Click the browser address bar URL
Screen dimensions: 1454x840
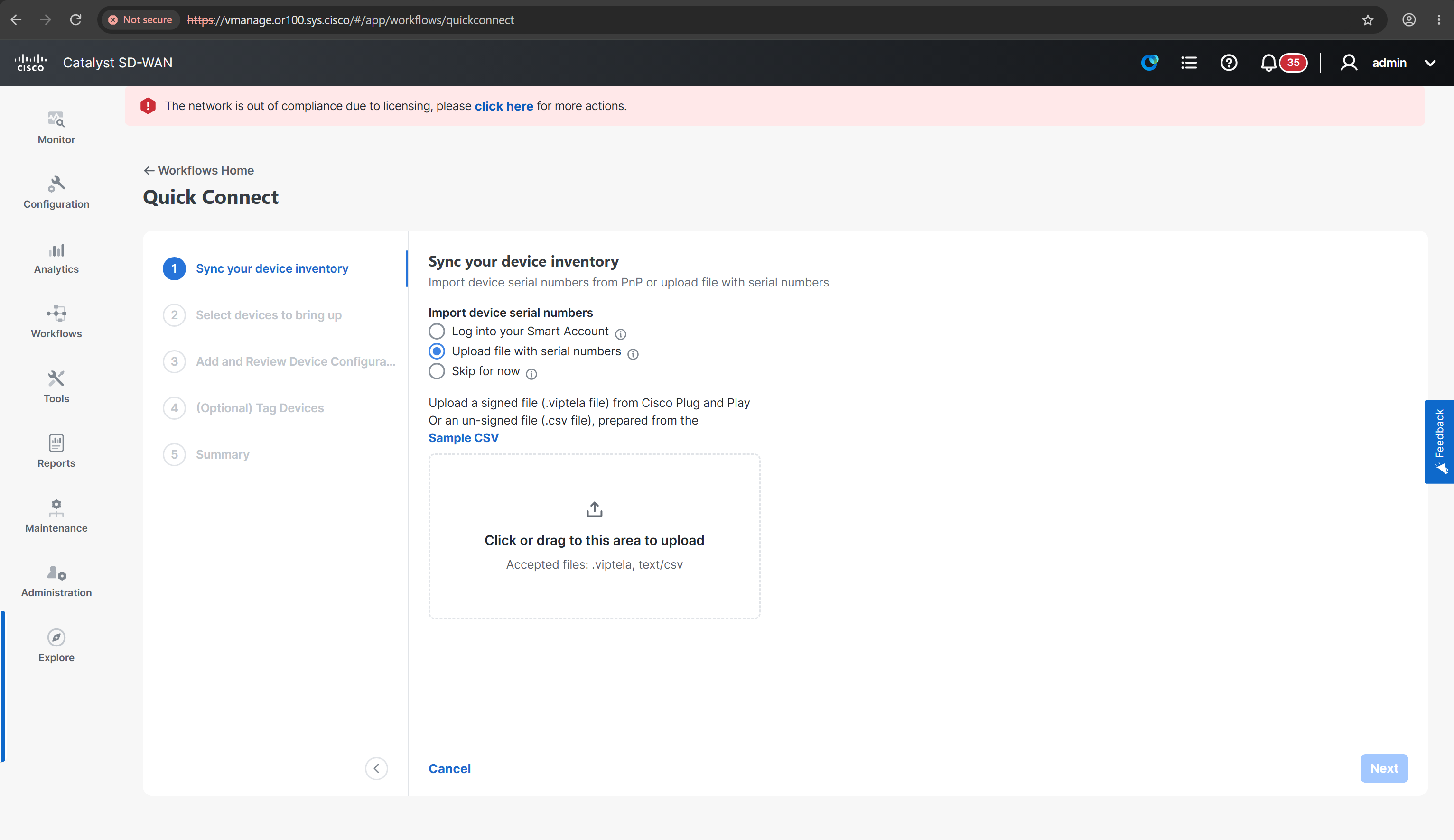(x=350, y=20)
